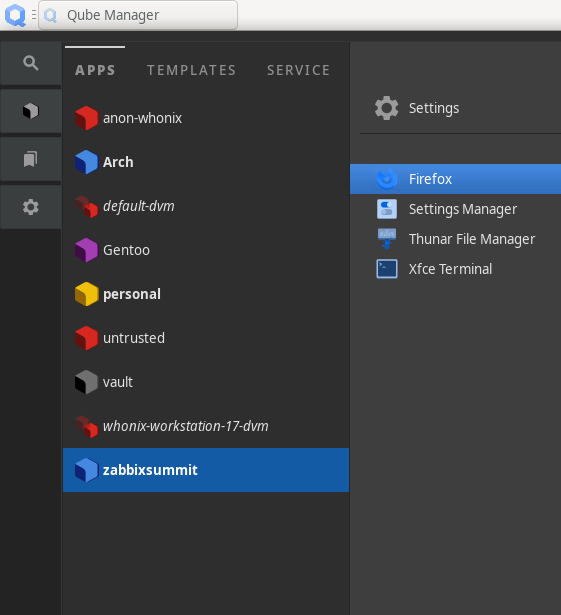This screenshot has width=561, height=615.
Task: Select the personal qube name
Action: (132, 294)
